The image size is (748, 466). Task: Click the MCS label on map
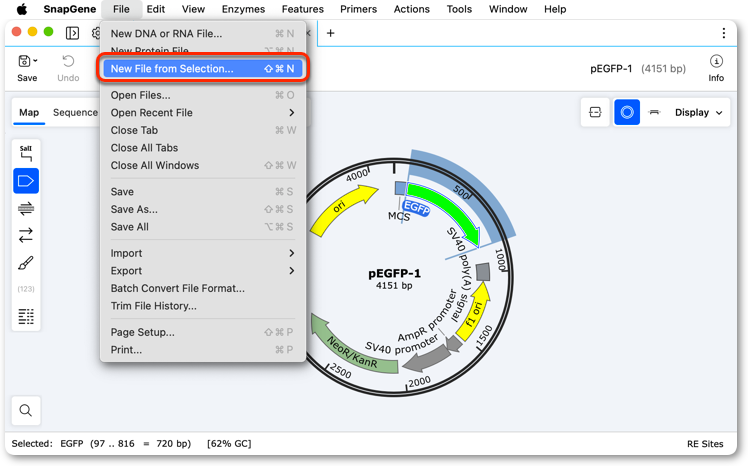[x=399, y=217]
